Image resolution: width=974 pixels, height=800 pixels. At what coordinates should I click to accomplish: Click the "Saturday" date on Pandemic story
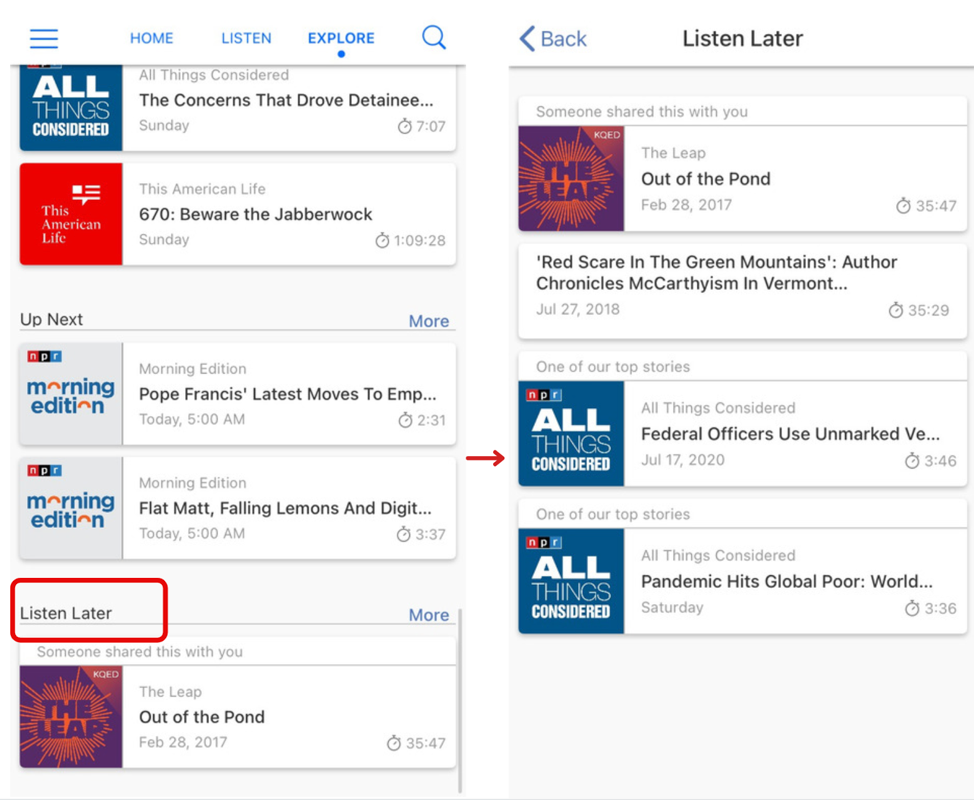coord(672,607)
